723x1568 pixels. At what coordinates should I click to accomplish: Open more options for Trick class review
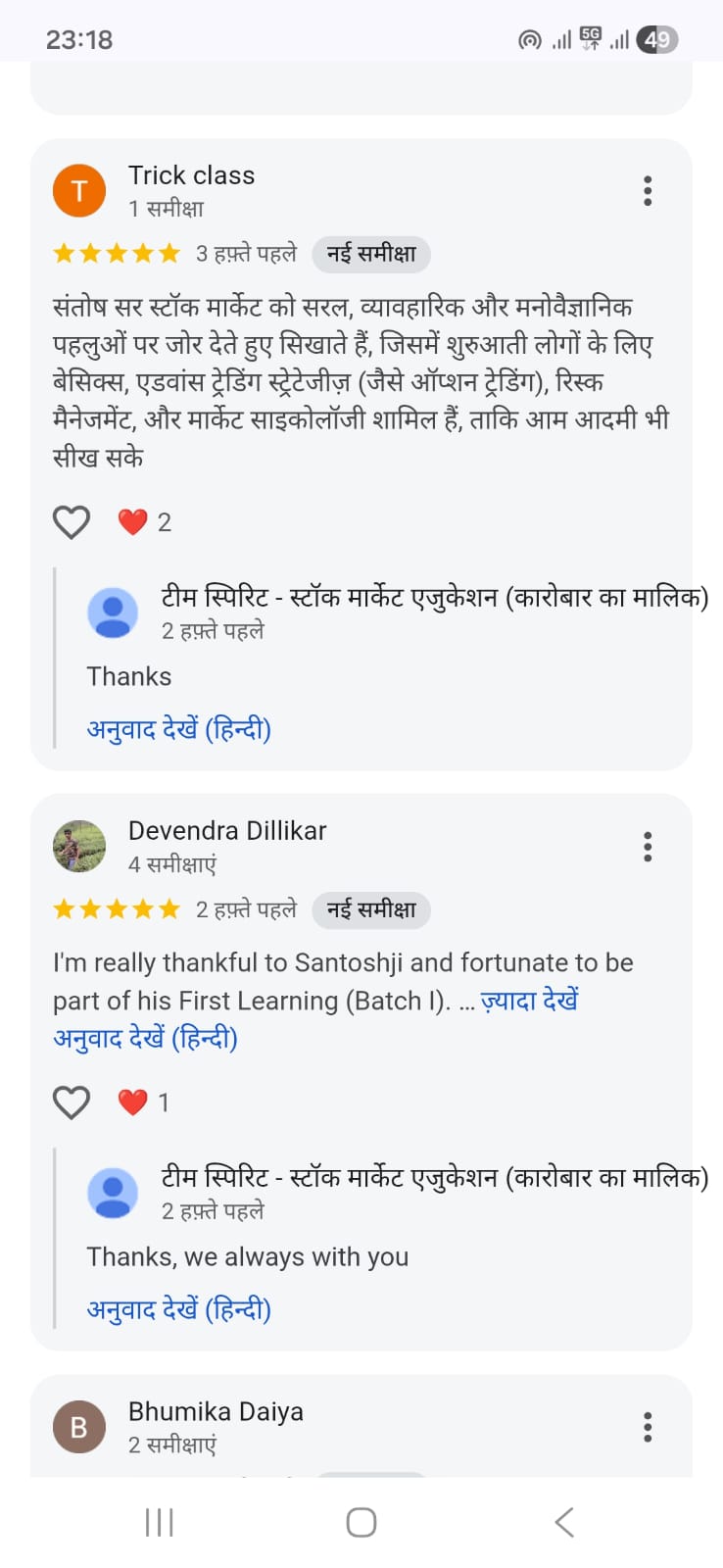tap(648, 191)
